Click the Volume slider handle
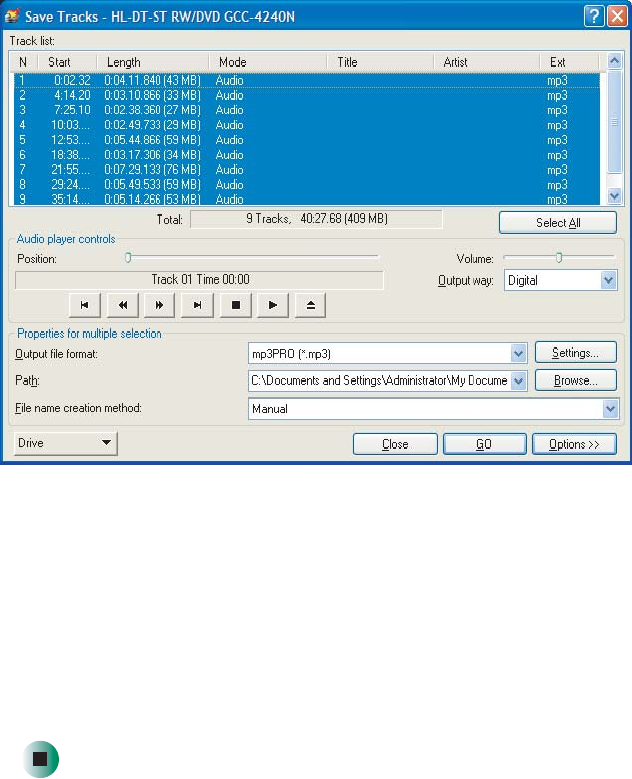 pos(559,257)
